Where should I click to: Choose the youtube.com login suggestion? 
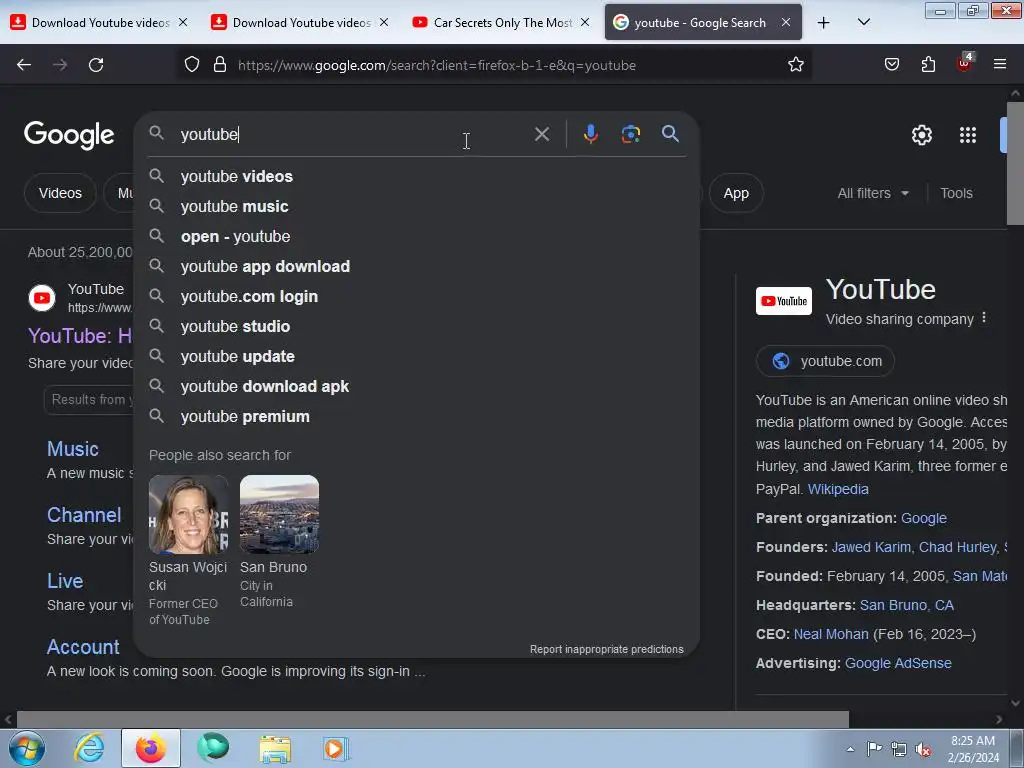(417, 296)
